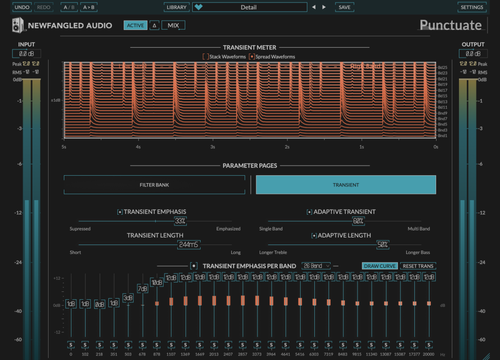
Task: Solo the 0 Hz band
Action: click(x=71, y=345)
